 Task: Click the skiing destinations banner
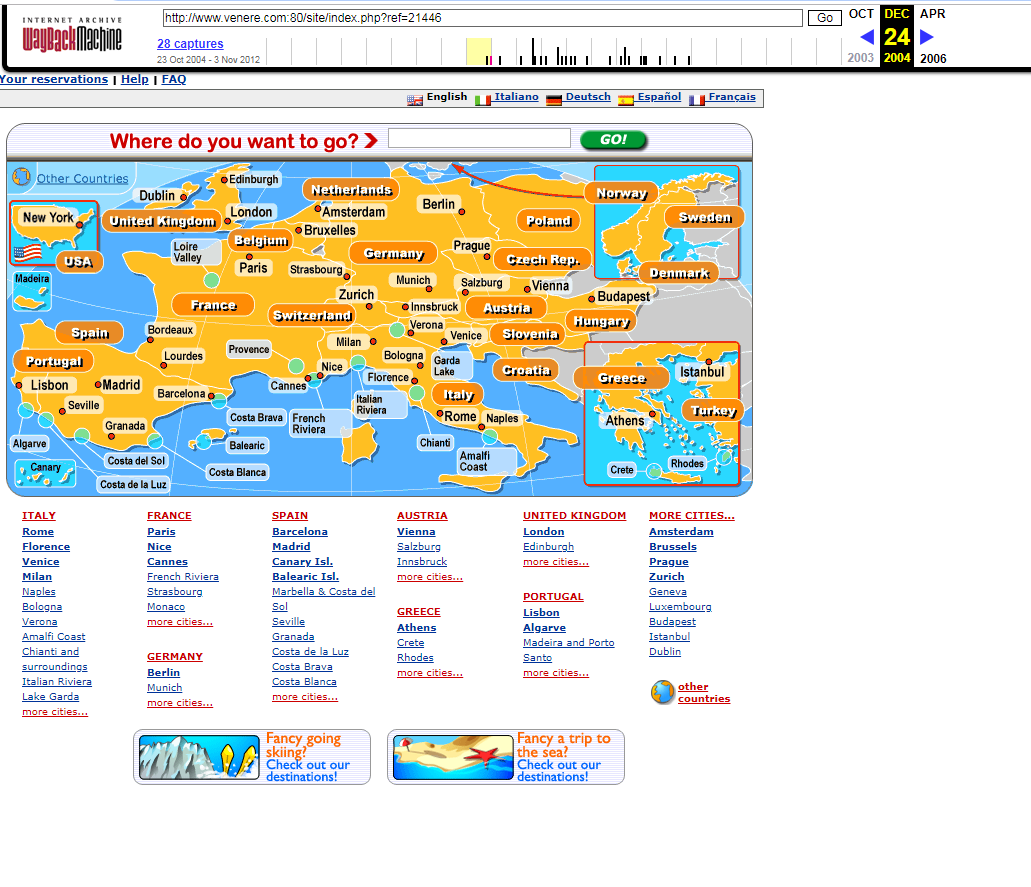[252, 757]
